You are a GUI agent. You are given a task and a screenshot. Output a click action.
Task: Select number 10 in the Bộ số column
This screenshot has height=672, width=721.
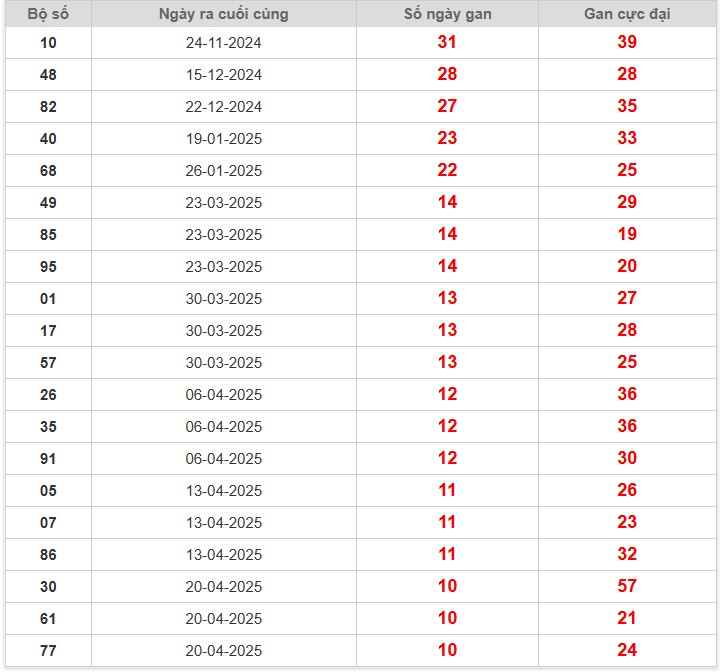[x=48, y=43]
